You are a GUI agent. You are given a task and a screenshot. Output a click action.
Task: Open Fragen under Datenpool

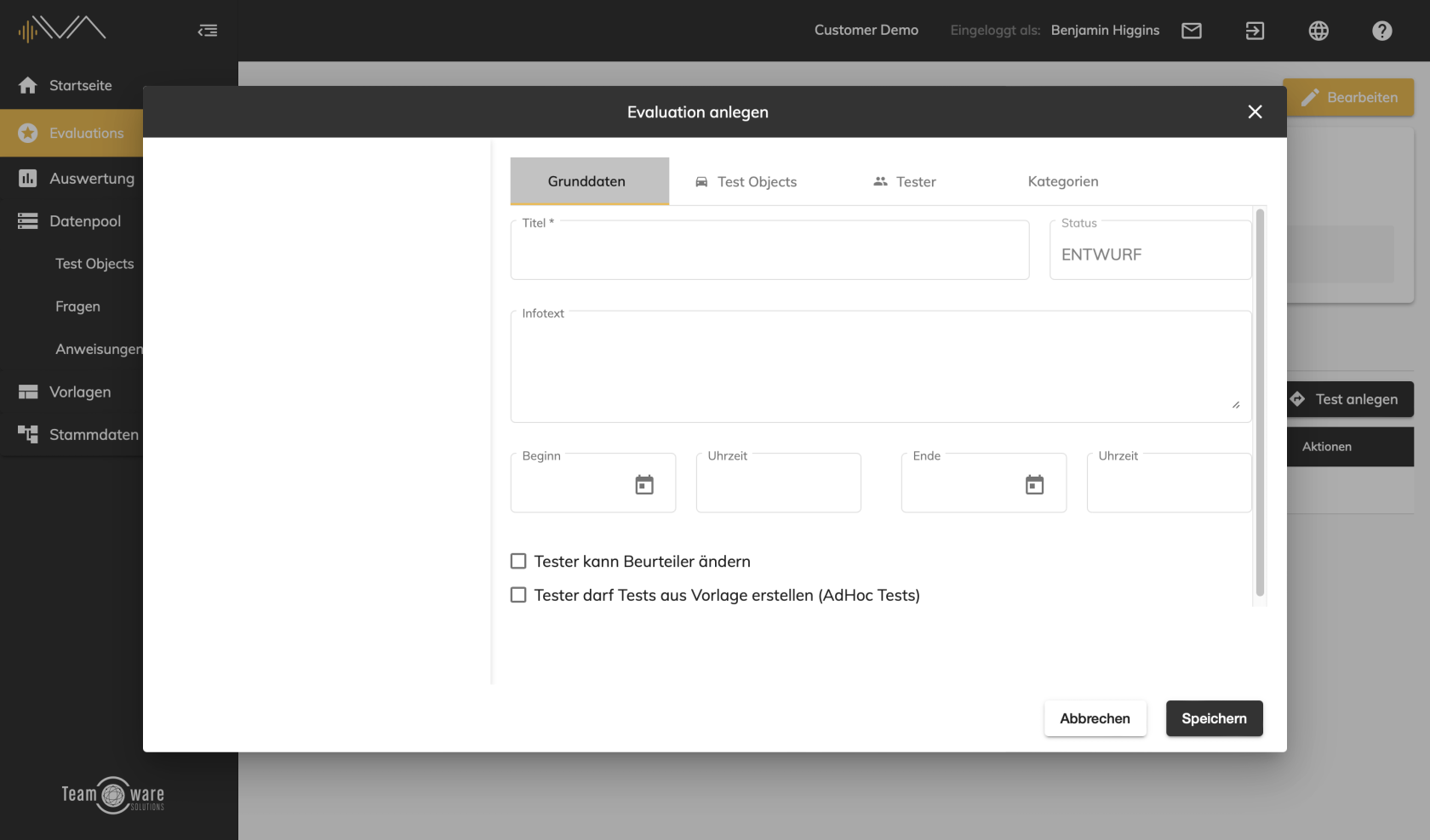tap(77, 306)
